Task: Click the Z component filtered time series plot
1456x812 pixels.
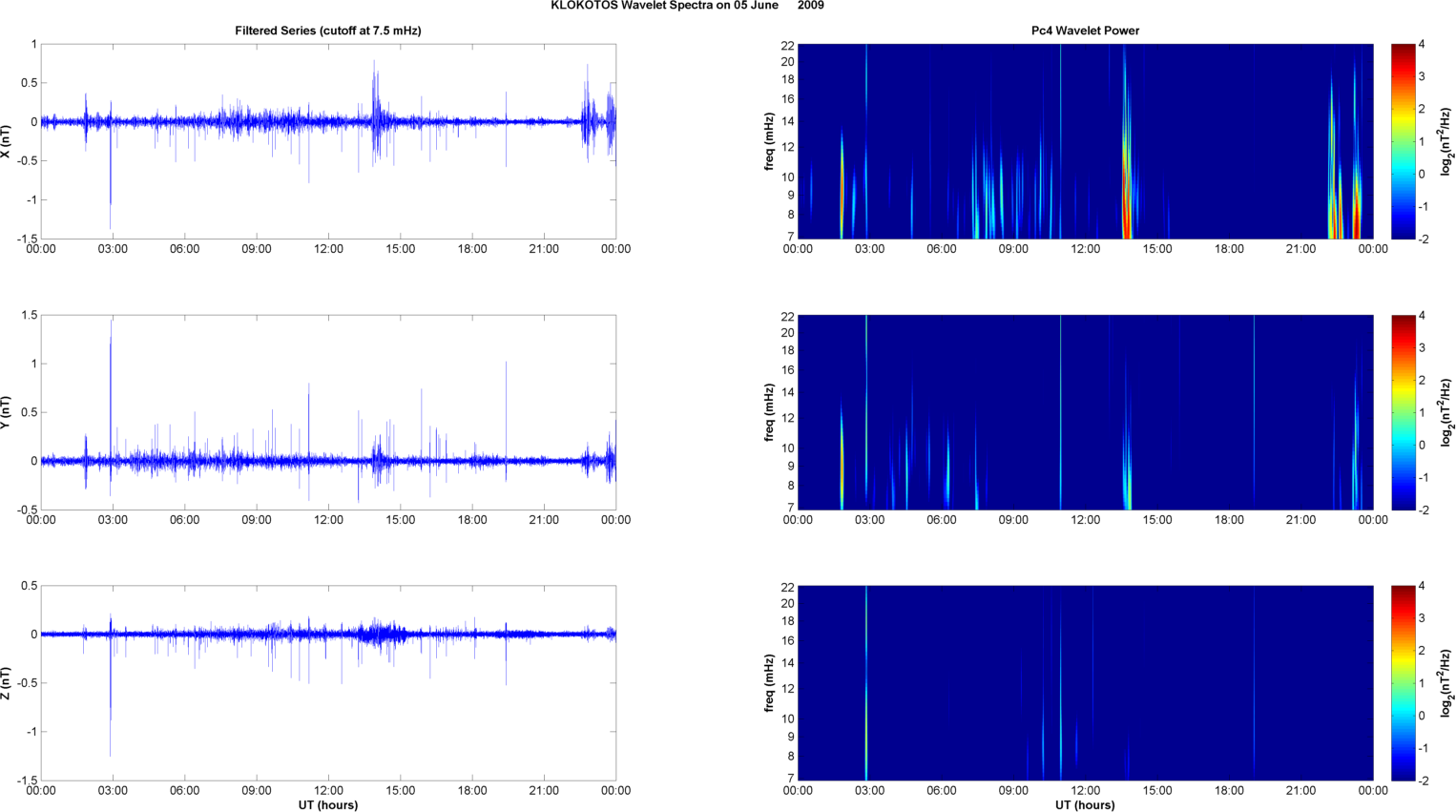Action: tap(327, 683)
